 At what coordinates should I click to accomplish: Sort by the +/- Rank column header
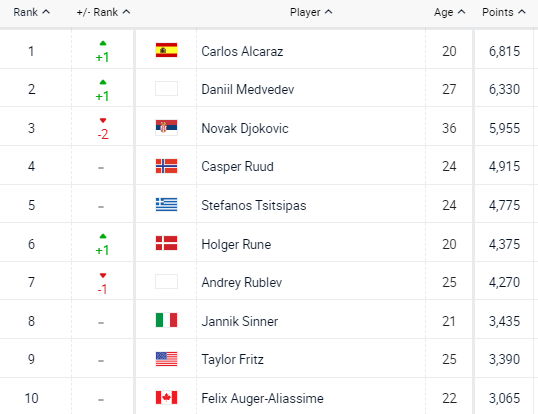click(x=103, y=12)
